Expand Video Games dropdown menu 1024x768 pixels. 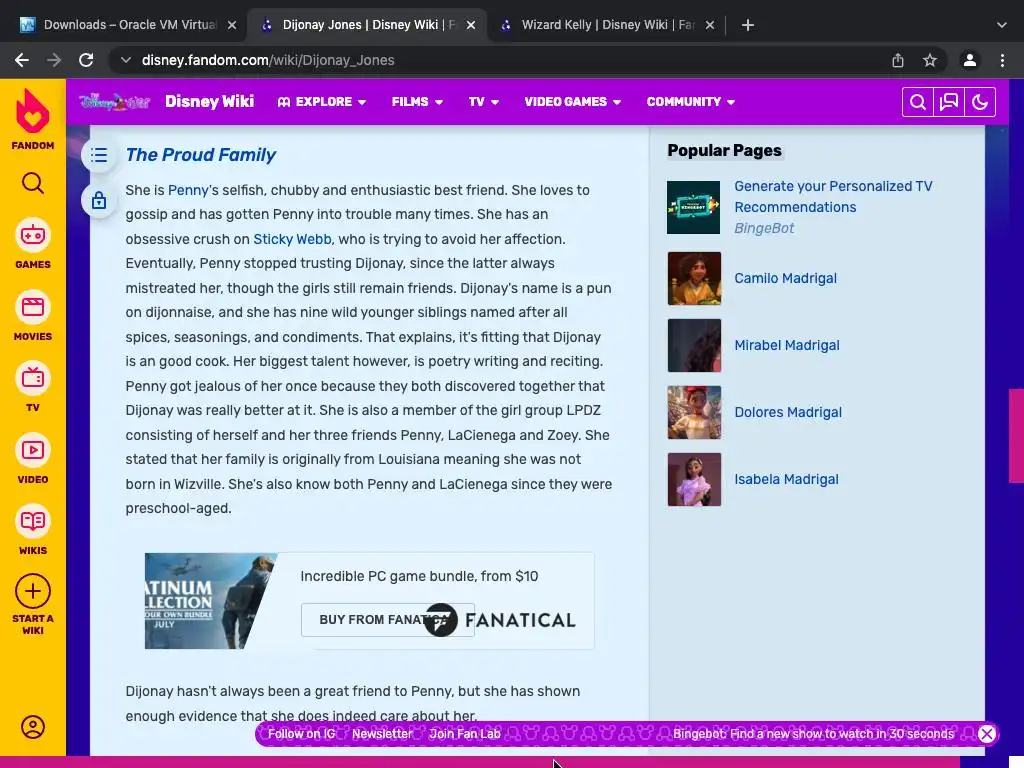pyautogui.click(x=572, y=102)
